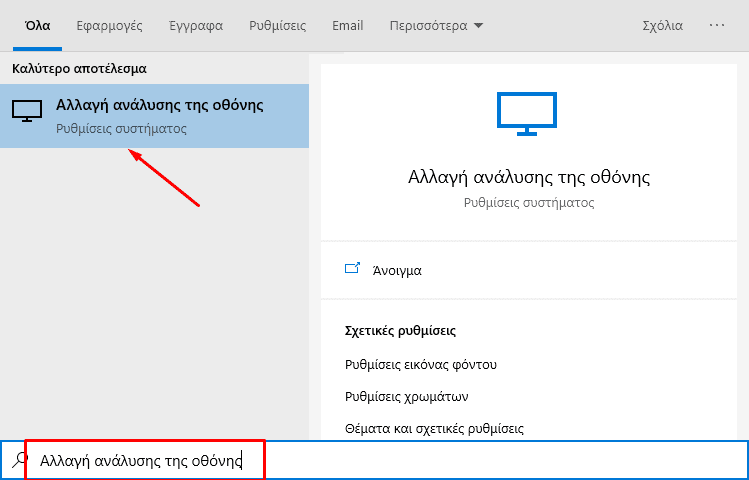The image size is (749, 480).
Task: Click the preview pane title Αλλαγή ανάλυσης της οθόνης
Action: pos(529,177)
